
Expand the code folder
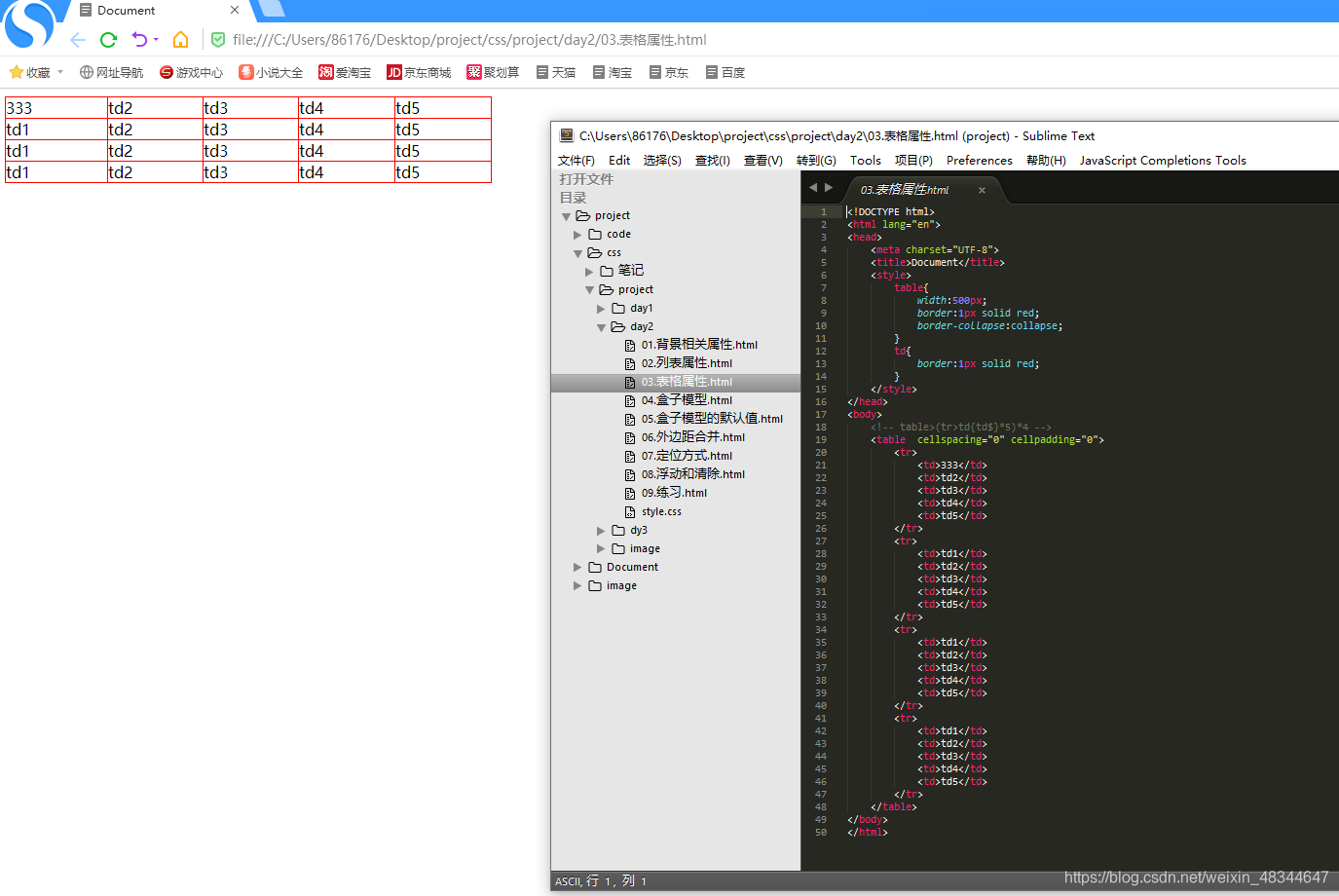[577, 235]
